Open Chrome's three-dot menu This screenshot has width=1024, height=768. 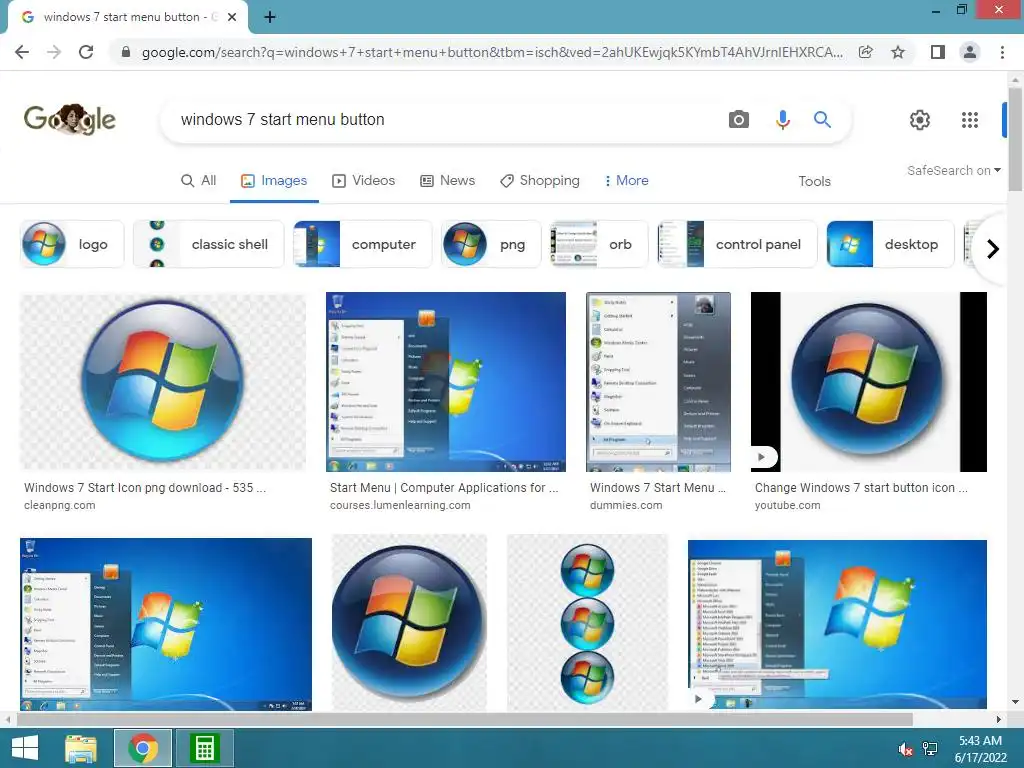1002,52
